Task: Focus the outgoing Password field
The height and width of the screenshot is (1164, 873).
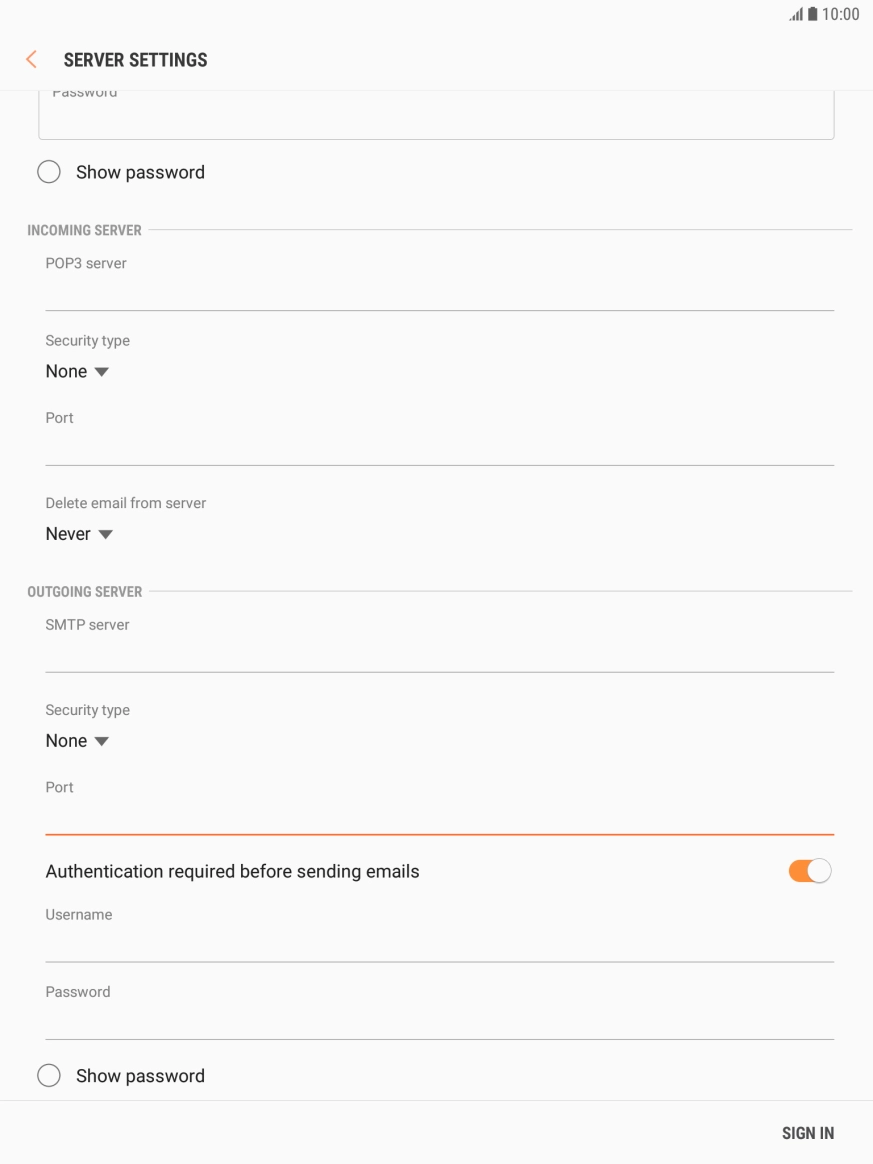Action: 439,1020
